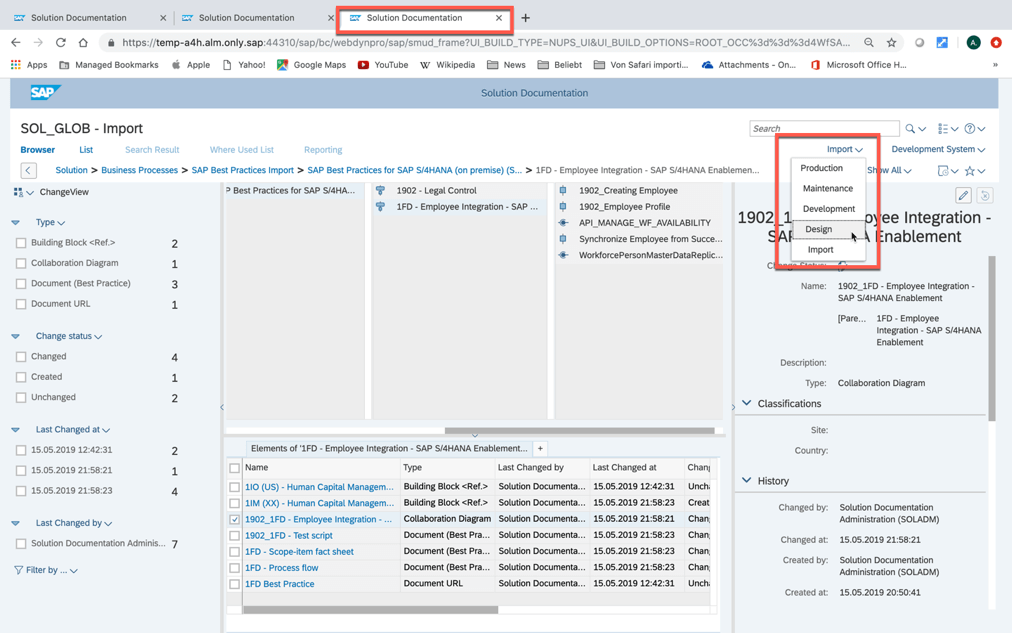Click icon beside 1902 - Legal Control
The image size is (1012, 633).
click(380, 190)
